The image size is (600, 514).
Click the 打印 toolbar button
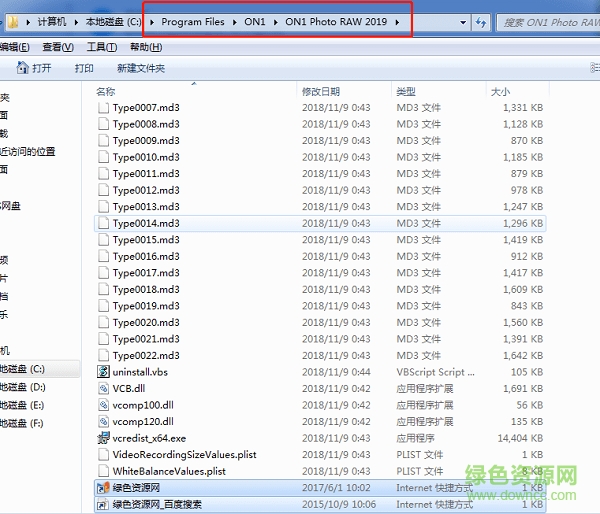[x=84, y=68]
